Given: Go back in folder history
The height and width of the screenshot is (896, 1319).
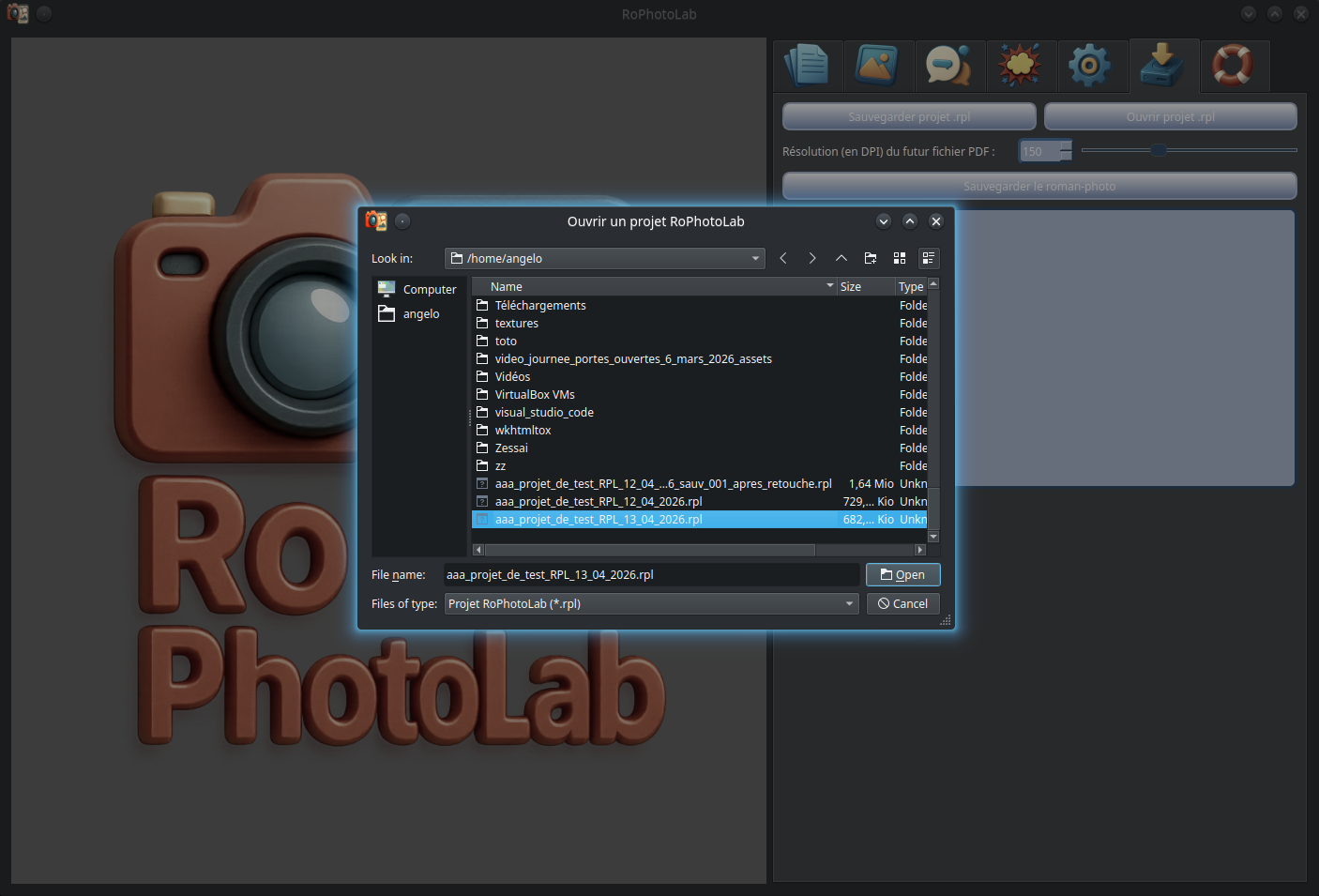Looking at the screenshot, I should [783, 258].
